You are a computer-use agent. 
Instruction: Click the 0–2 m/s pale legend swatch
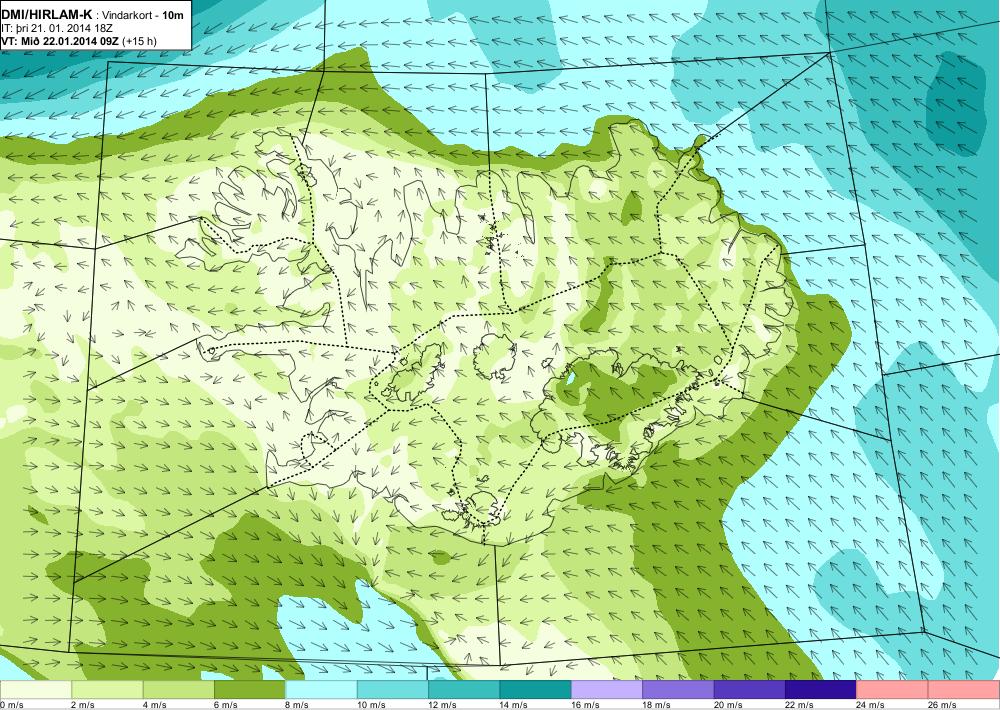pos(36,690)
